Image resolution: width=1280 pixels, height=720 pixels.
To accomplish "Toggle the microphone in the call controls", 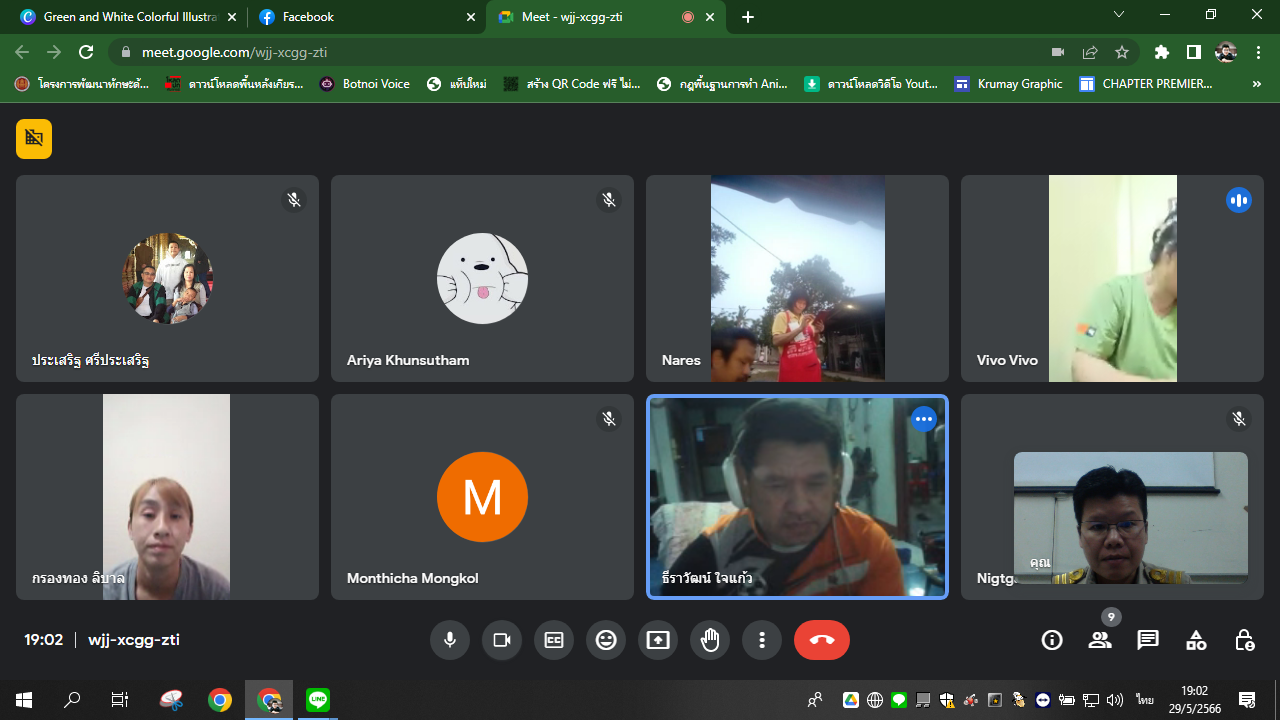I will click(450, 640).
